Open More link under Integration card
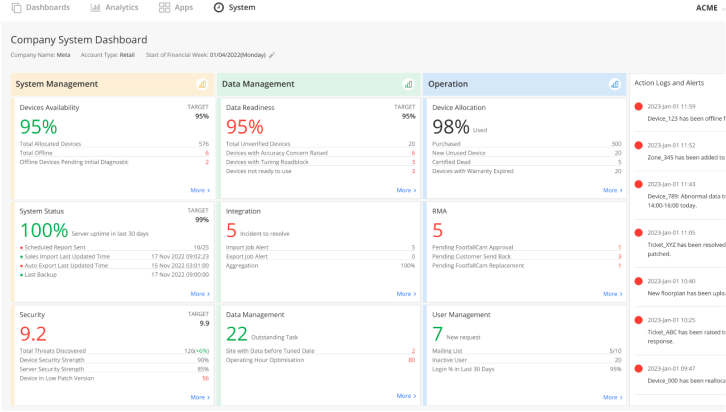 [407, 294]
